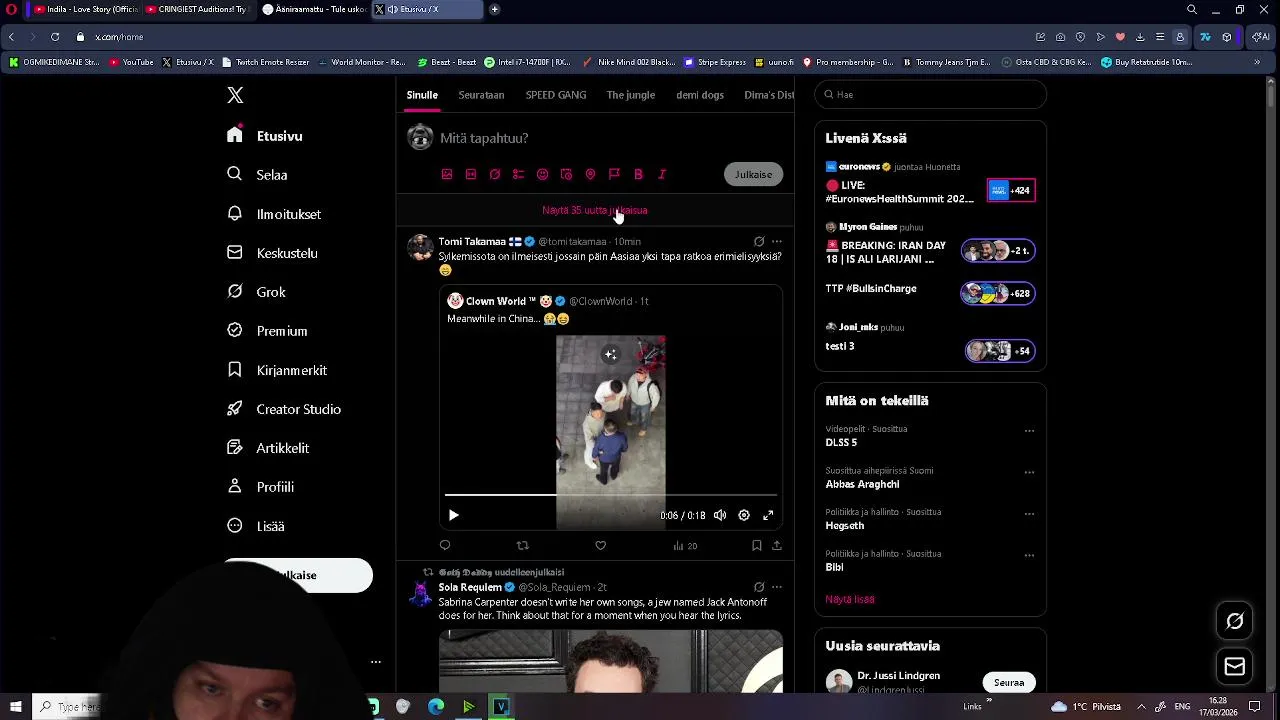Toggle italic text in composer
The image size is (1280, 720).
(x=662, y=174)
